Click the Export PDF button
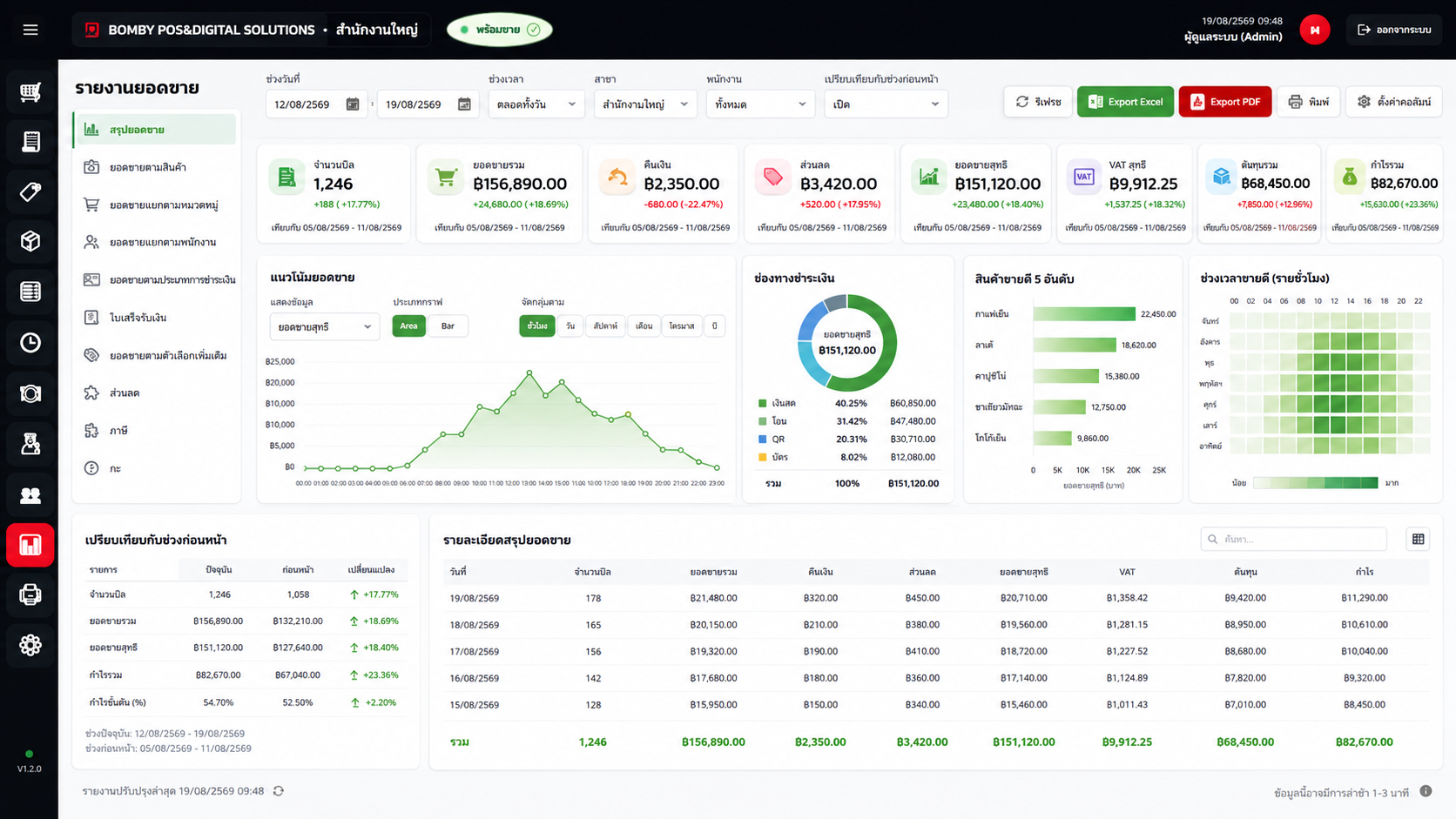This screenshot has height=819, width=1456. [1225, 102]
